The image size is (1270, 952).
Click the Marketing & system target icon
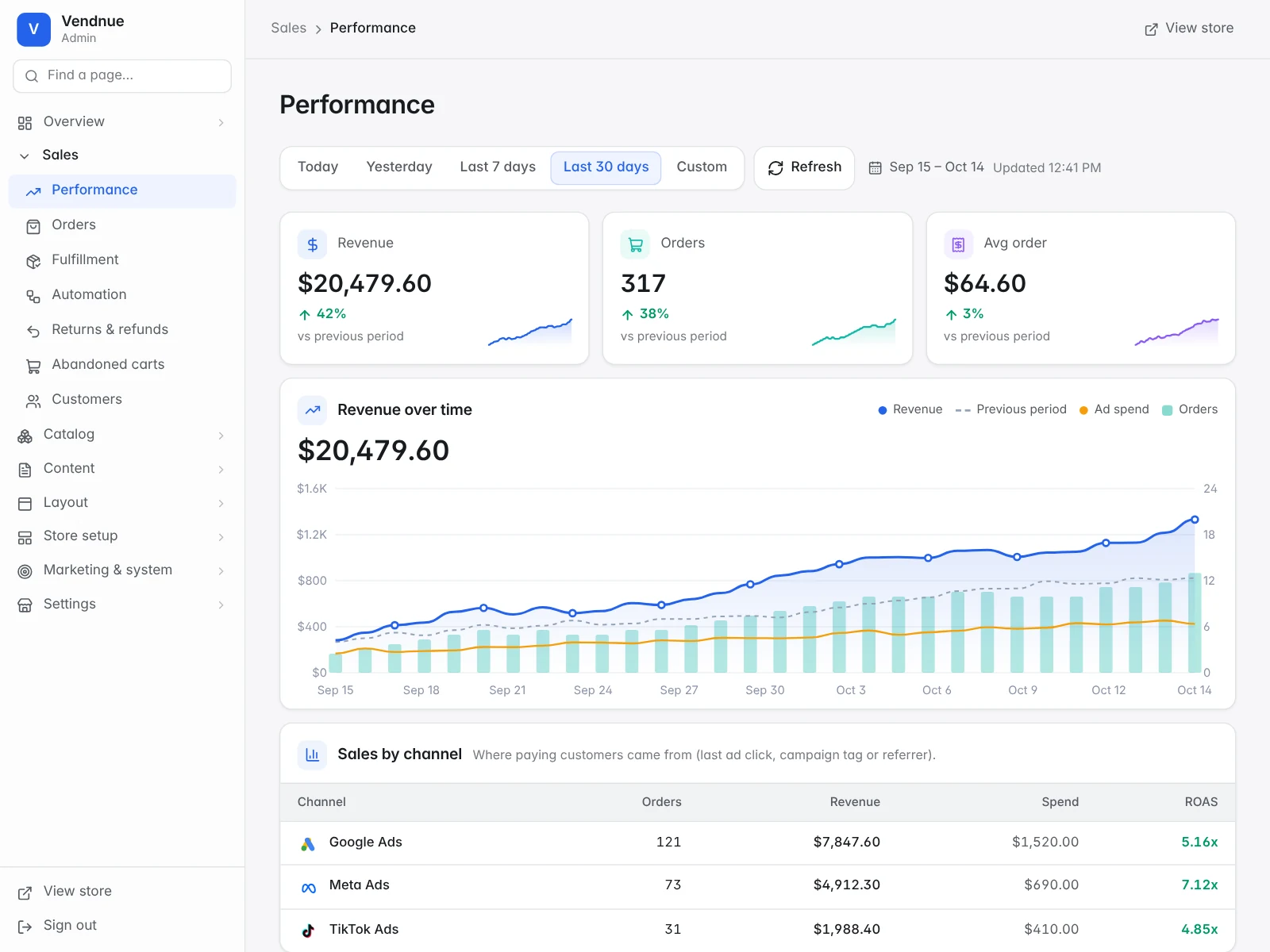(25, 571)
